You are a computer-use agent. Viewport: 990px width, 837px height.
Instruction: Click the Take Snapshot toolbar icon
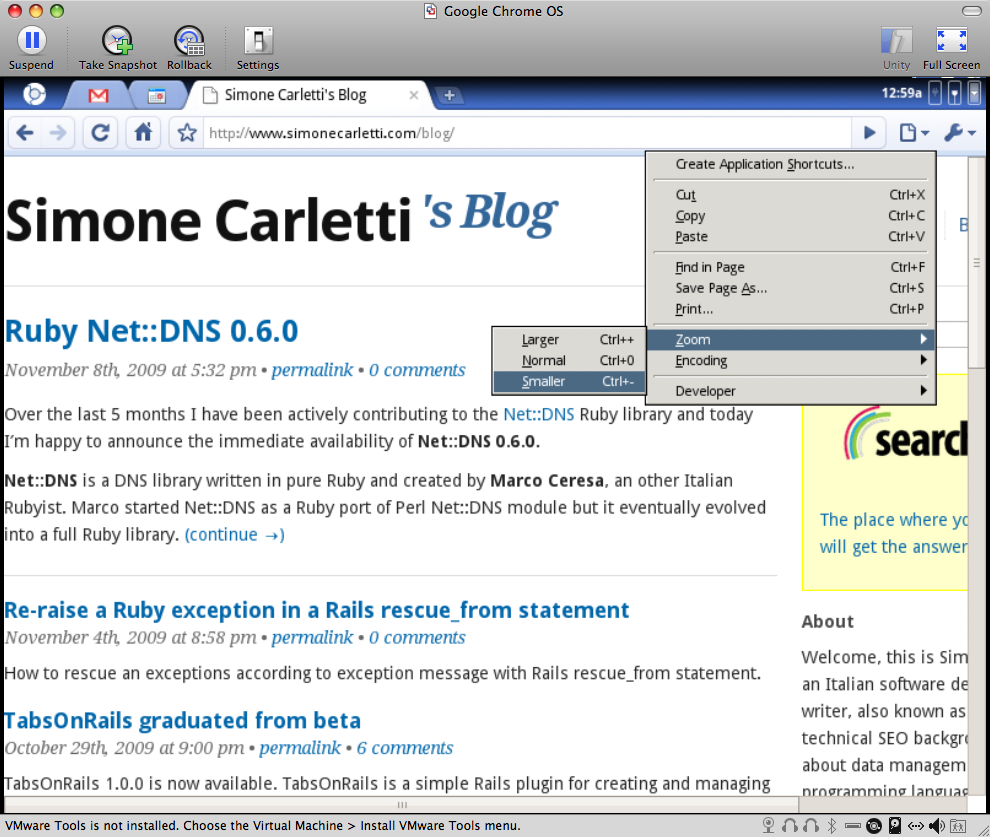point(117,40)
